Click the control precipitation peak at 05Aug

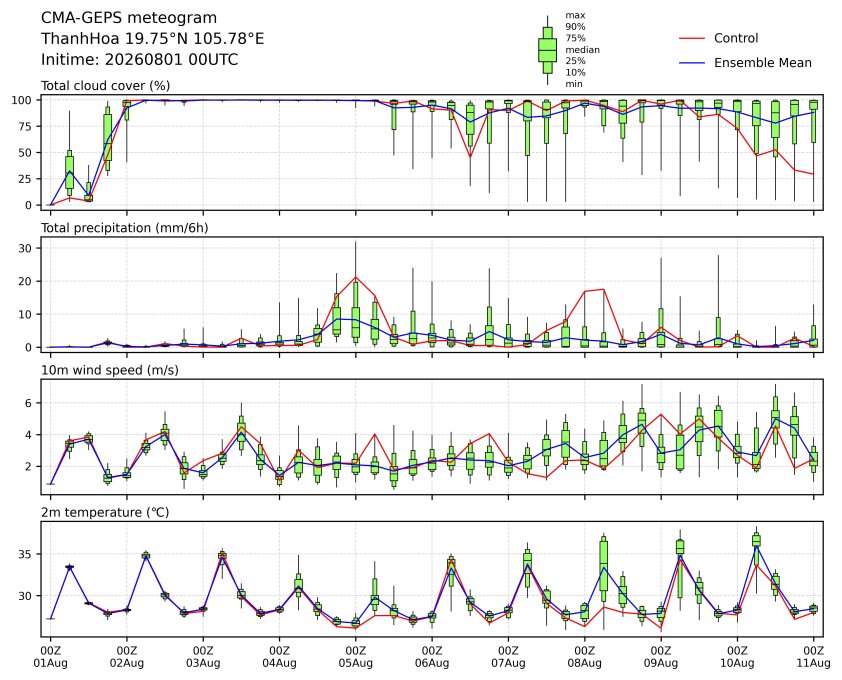coord(355,277)
